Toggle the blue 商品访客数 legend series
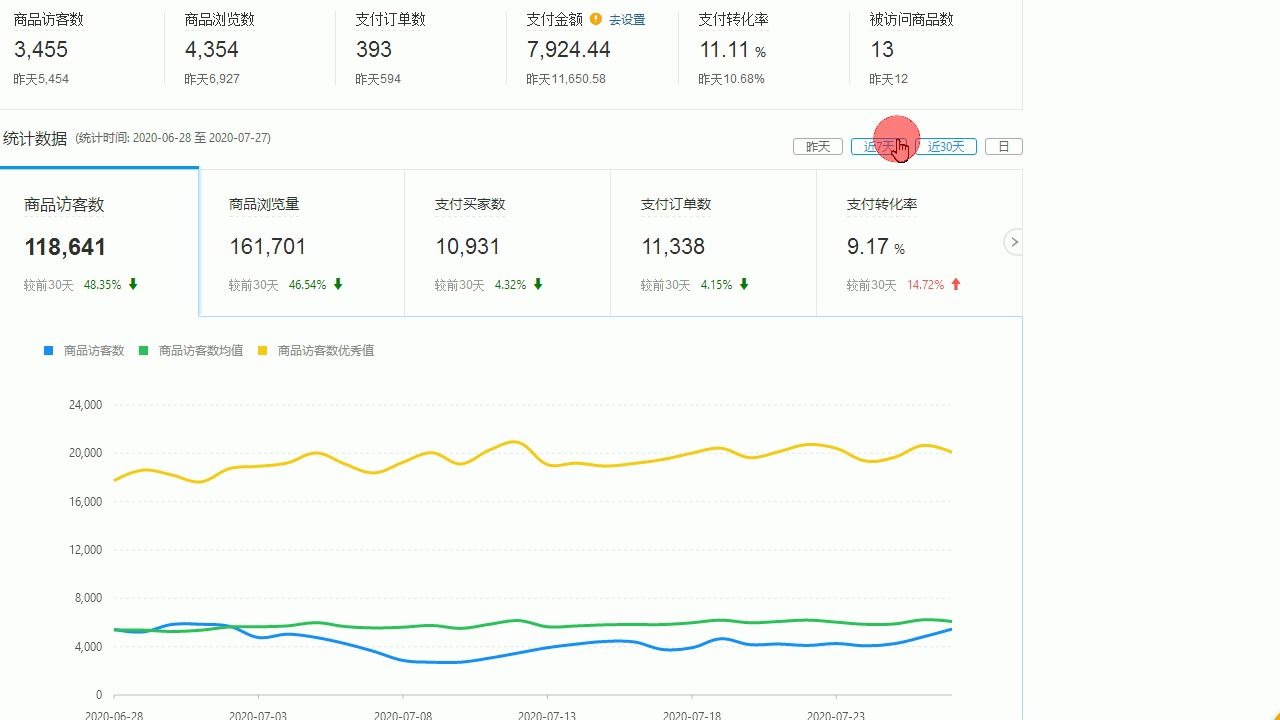The image size is (1280, 720). pyautogui.click(x=84, y=351)
